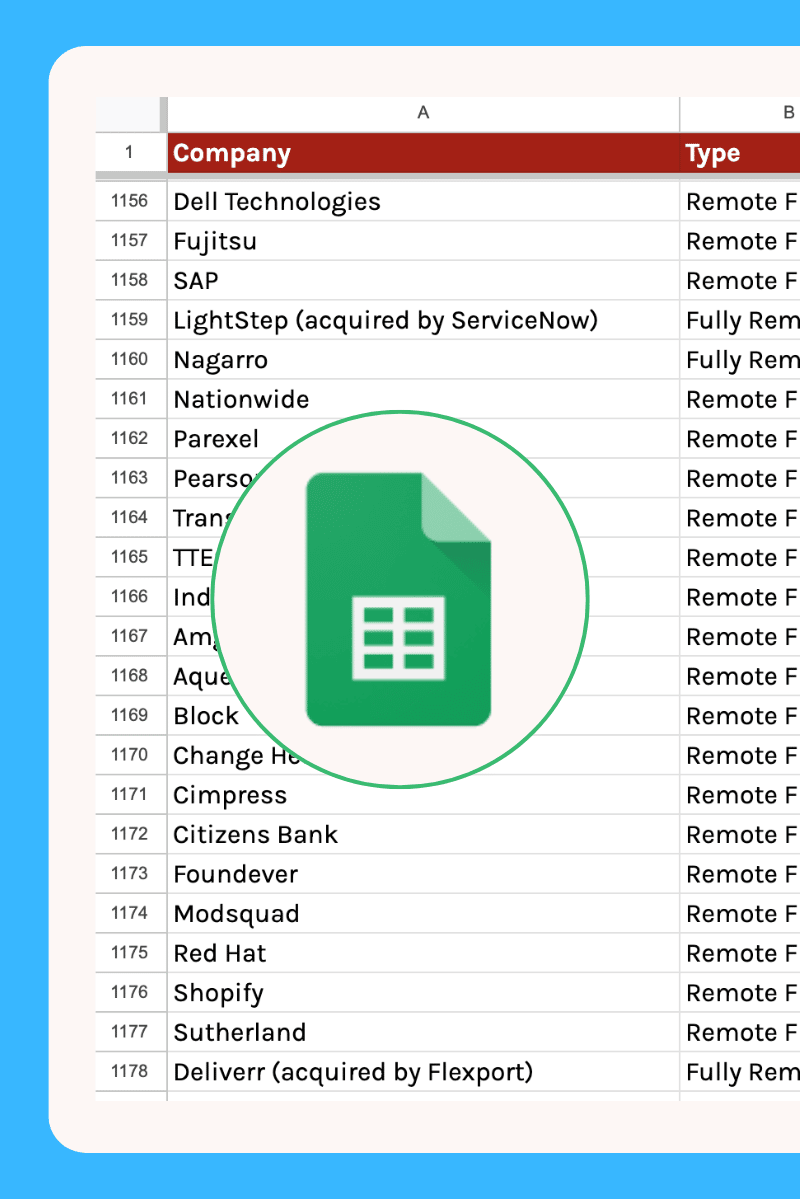Click Fully Rem type cell beside LightStep
The width and height of the screenshot is (800, 1199).
[740, 320]
